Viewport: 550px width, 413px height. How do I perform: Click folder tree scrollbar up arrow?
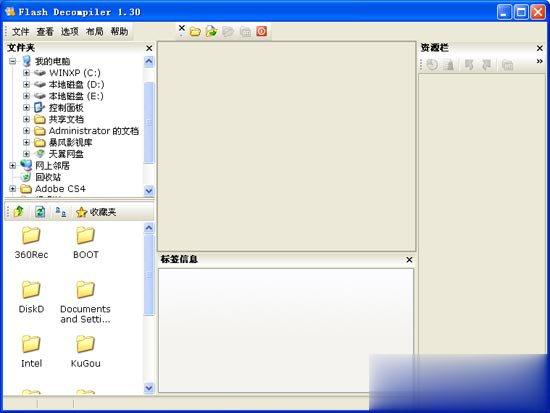(149, 62)
